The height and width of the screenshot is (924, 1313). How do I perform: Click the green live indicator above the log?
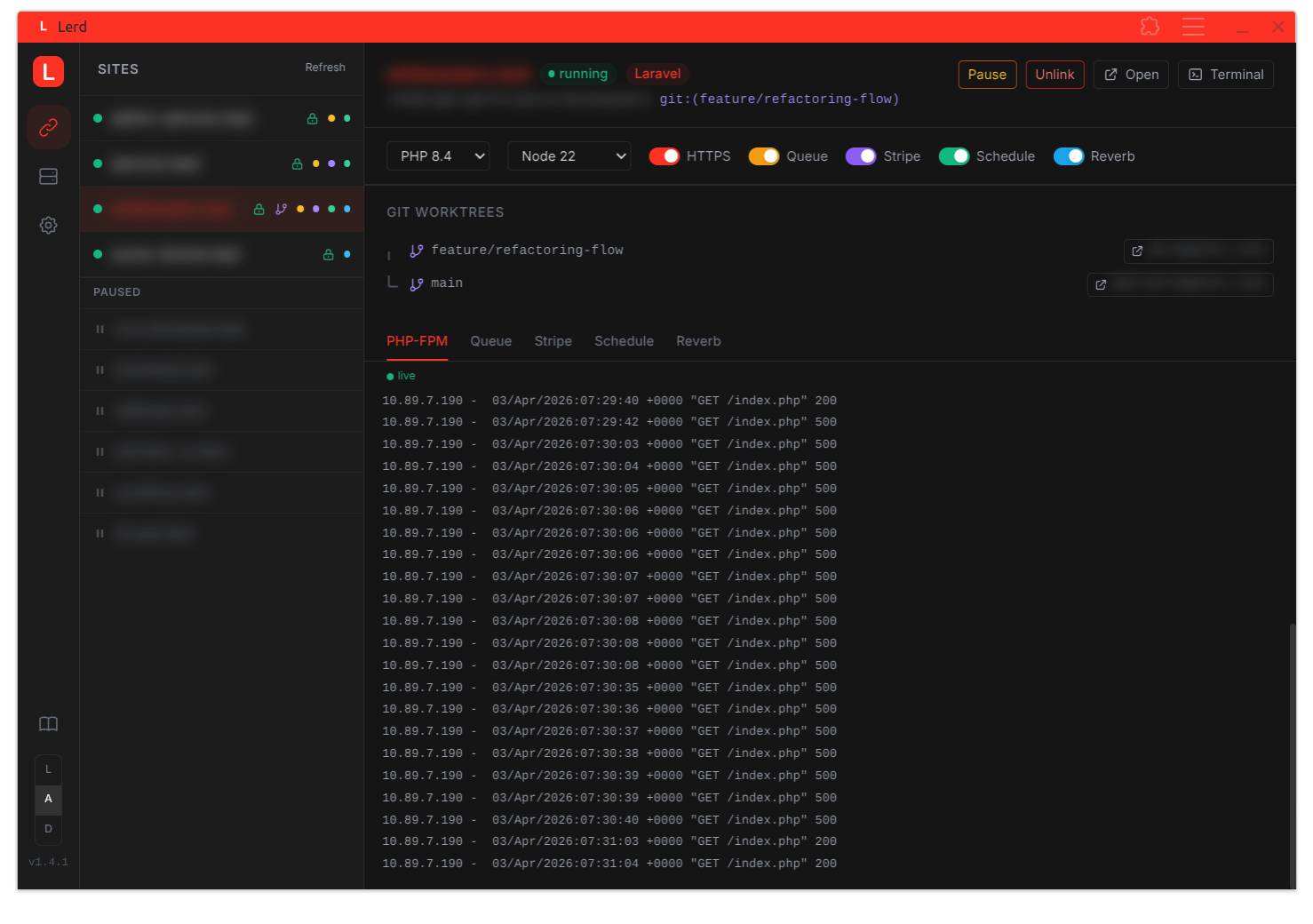[x=401, y=376]
